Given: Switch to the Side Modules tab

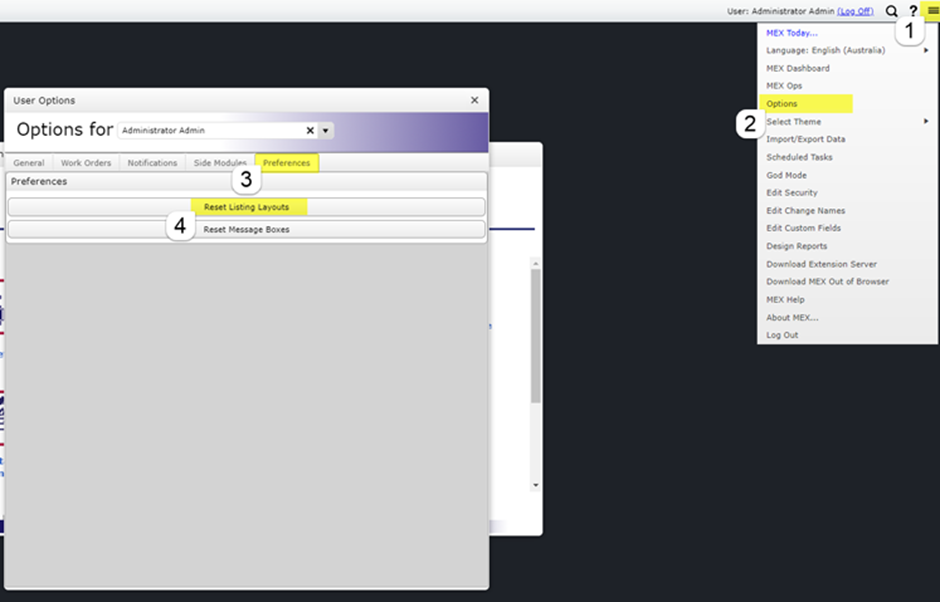Looking at the screenshot, I should 220,163.
